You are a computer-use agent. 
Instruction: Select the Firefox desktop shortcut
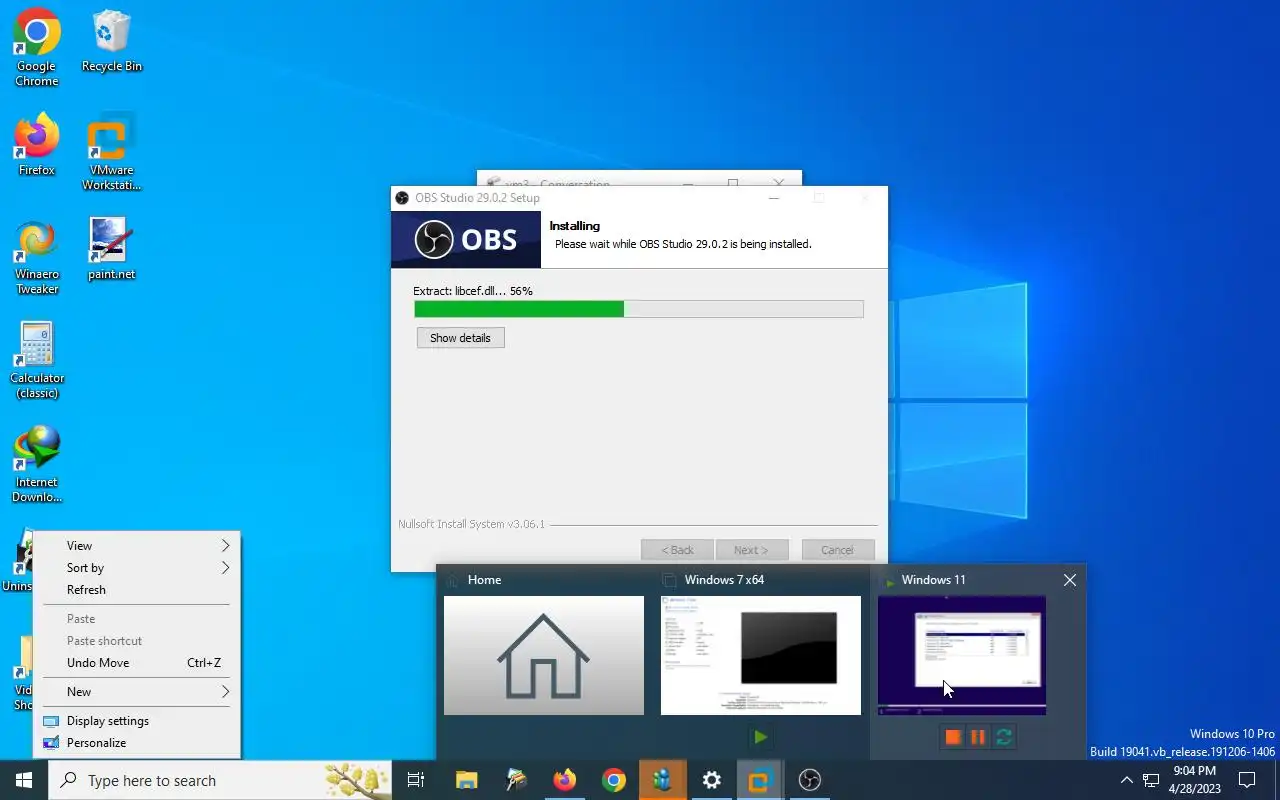coord(37,146)
